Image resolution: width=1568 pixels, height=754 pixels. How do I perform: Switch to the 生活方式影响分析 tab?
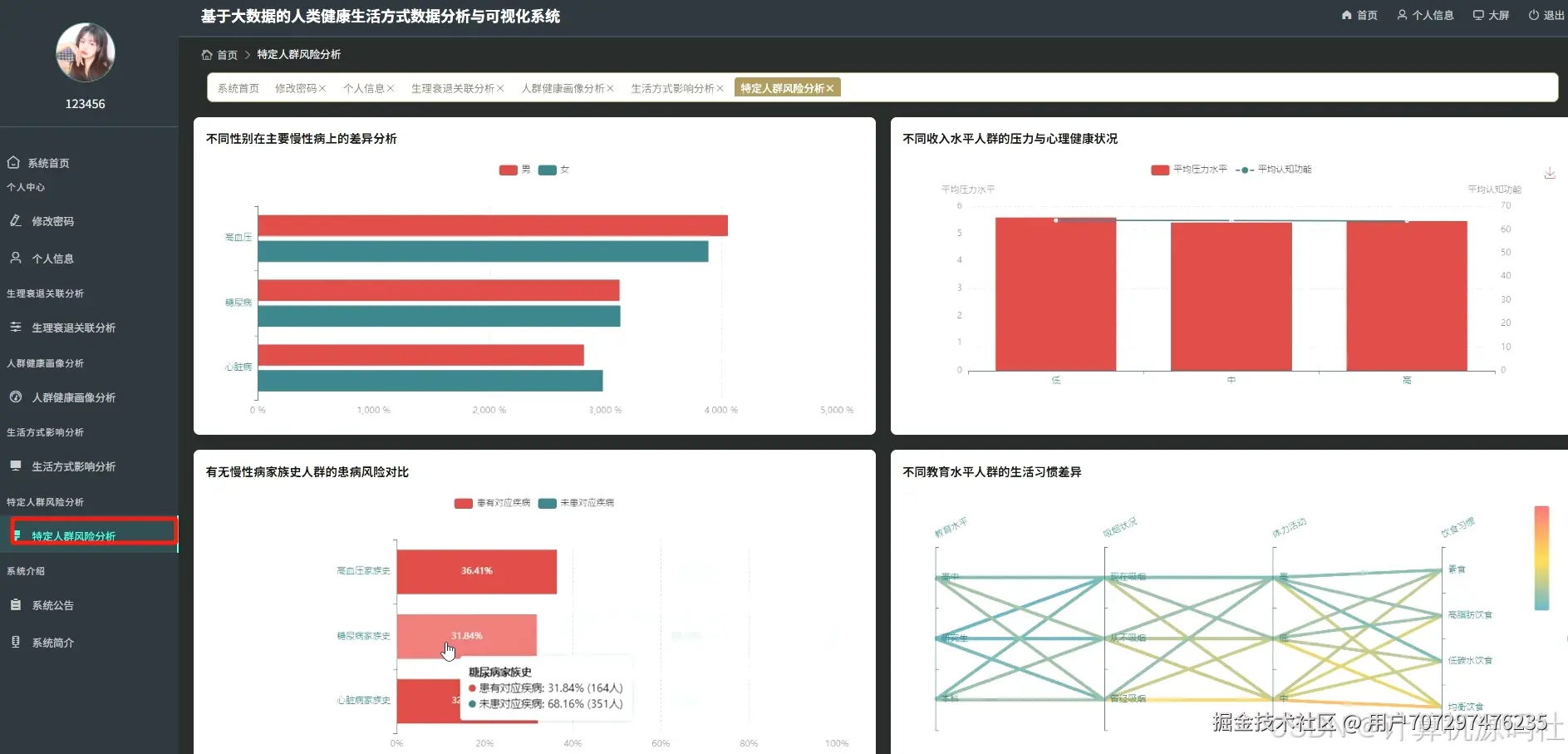(x=672, y=88)
